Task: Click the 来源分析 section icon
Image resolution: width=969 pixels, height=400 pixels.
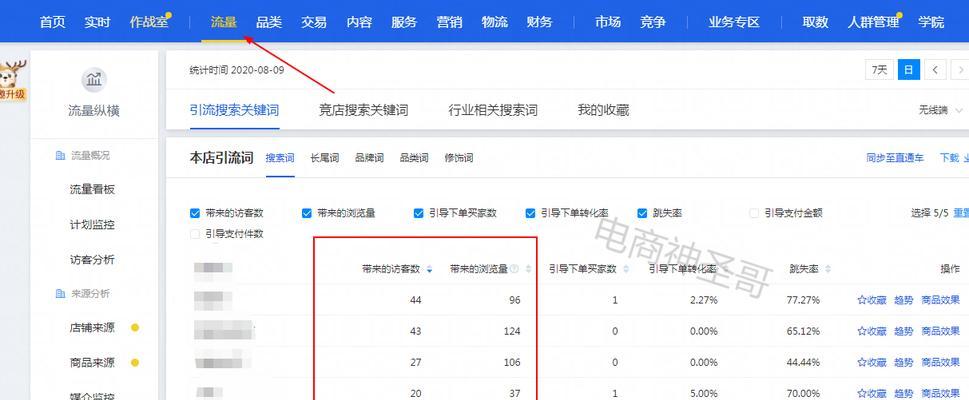Action: click(x=60, y=294)
